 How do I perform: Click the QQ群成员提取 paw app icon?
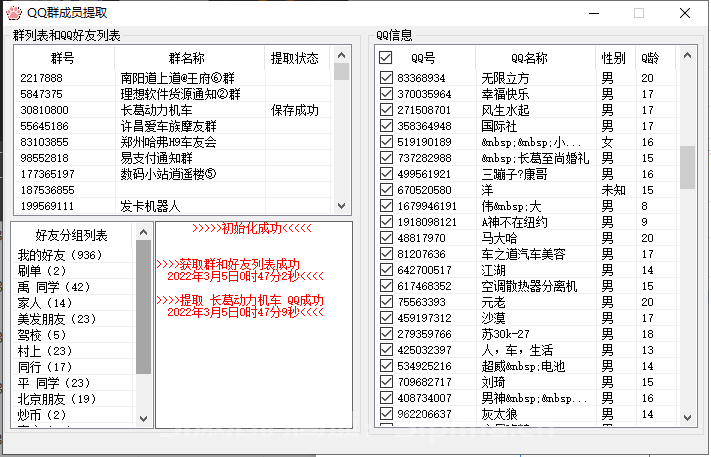[14, 13]
